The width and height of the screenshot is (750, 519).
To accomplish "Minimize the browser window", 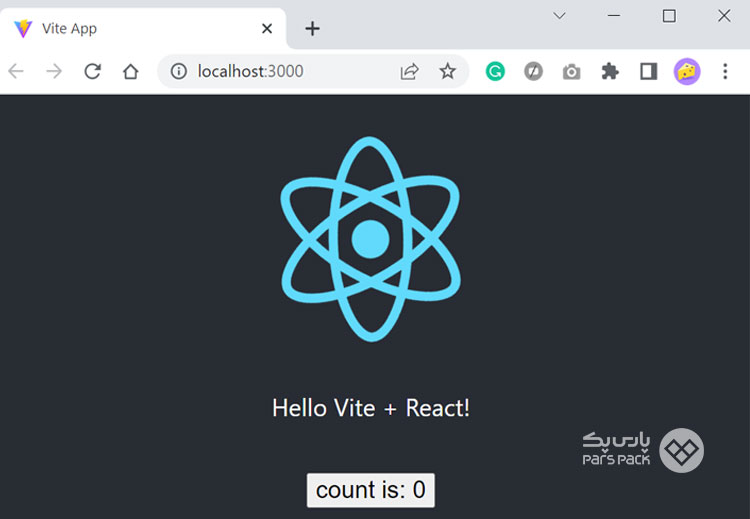I will tap(614, 16).
